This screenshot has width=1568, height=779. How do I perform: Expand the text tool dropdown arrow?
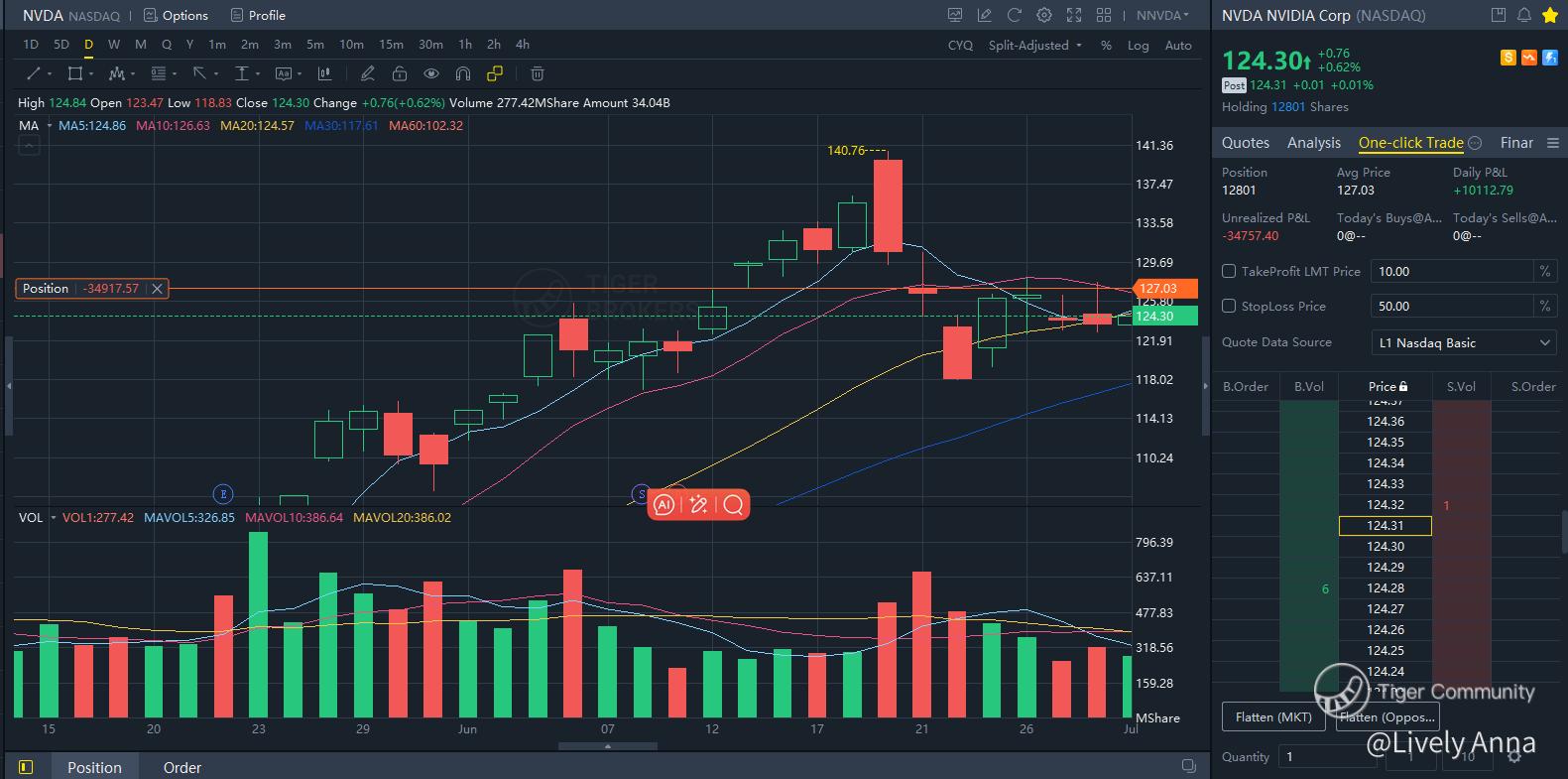(301, 73)
